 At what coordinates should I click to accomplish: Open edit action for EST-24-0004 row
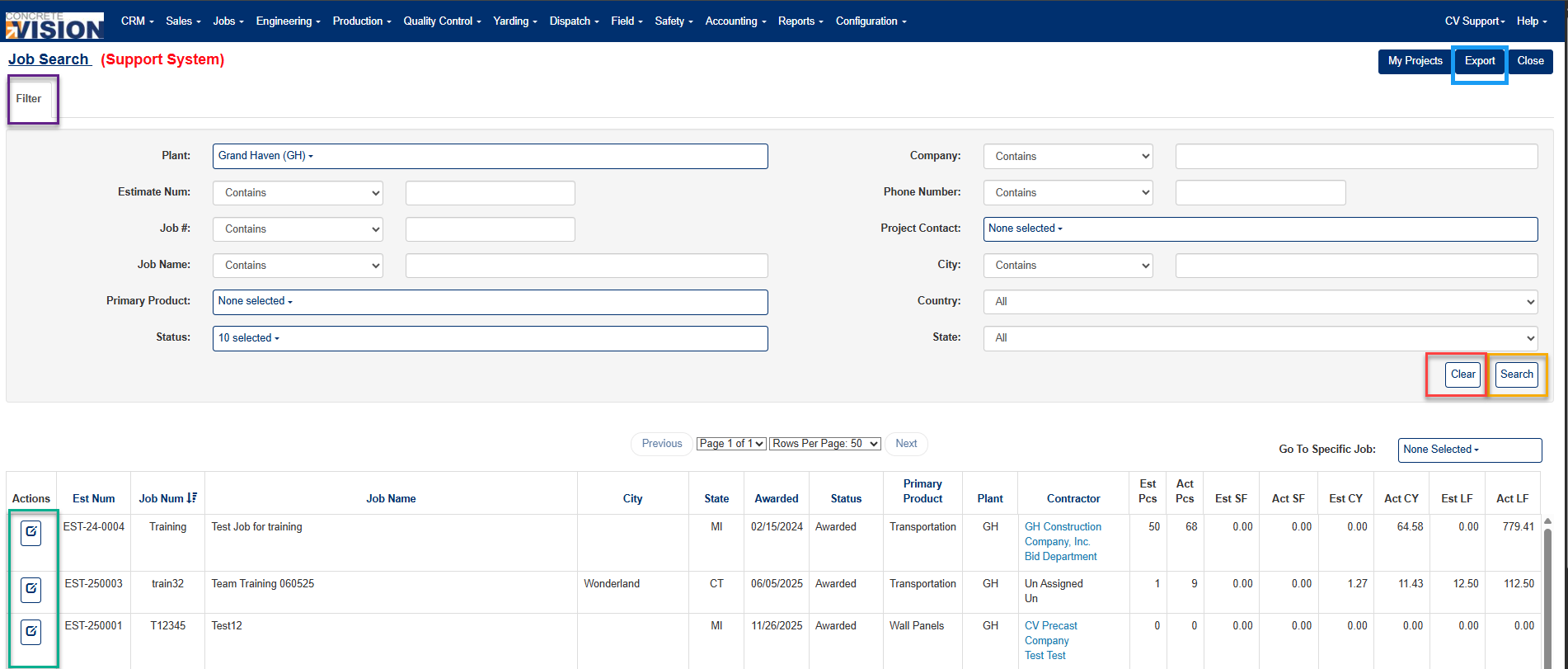tap(31, 533)
